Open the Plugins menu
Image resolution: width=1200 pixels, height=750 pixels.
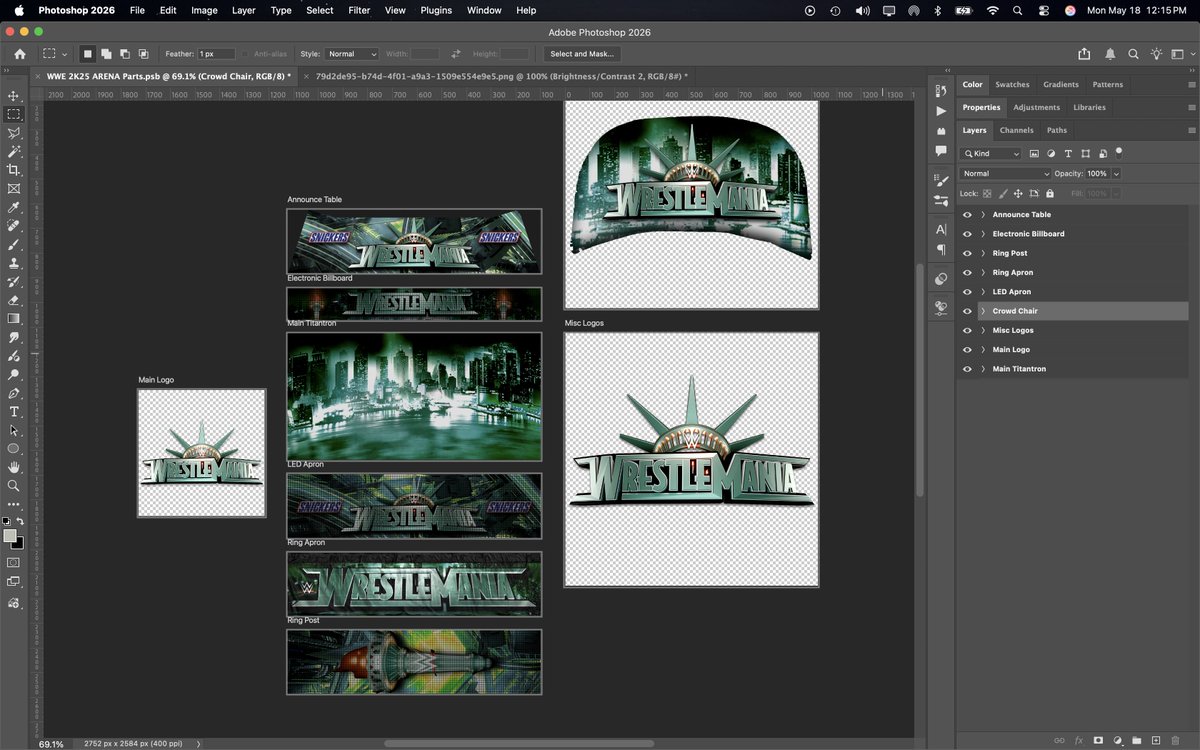coord(436,10)
